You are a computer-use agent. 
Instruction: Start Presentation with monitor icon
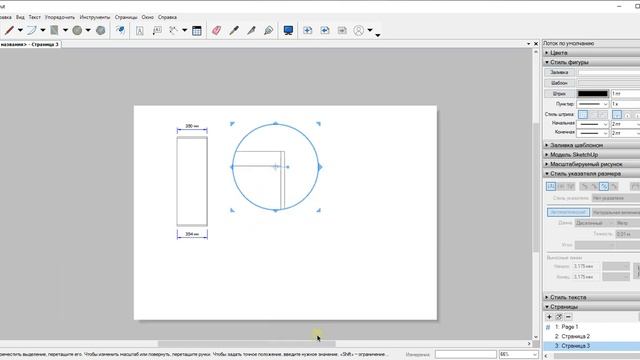[x=288, y=31]
